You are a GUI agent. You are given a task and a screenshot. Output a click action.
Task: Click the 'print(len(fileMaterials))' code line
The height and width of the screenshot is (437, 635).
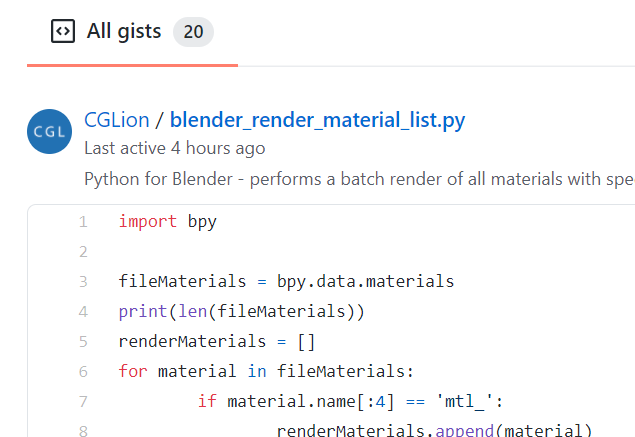pos(241,312)
